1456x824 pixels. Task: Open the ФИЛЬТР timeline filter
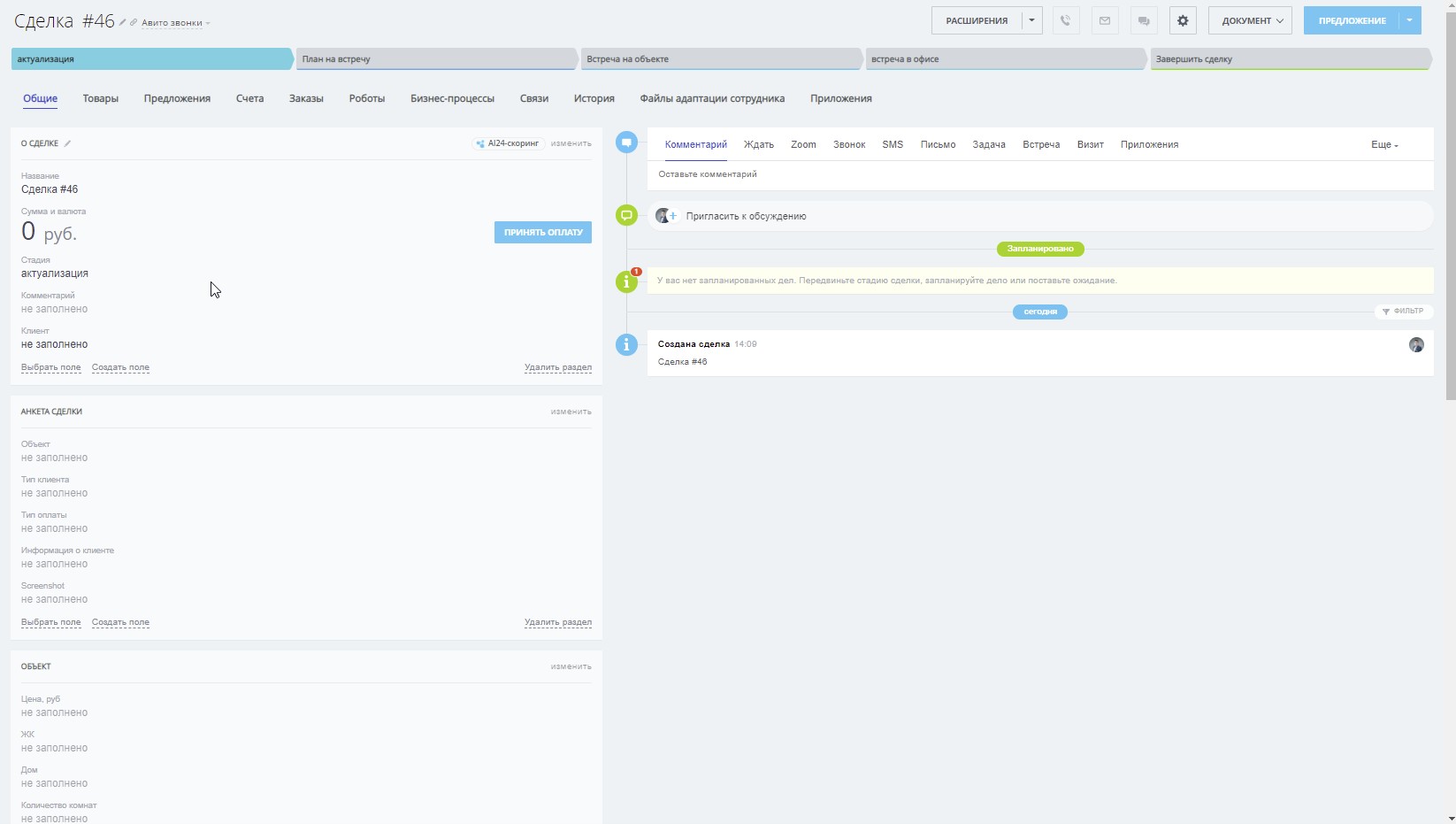[x=1403, y=312]
